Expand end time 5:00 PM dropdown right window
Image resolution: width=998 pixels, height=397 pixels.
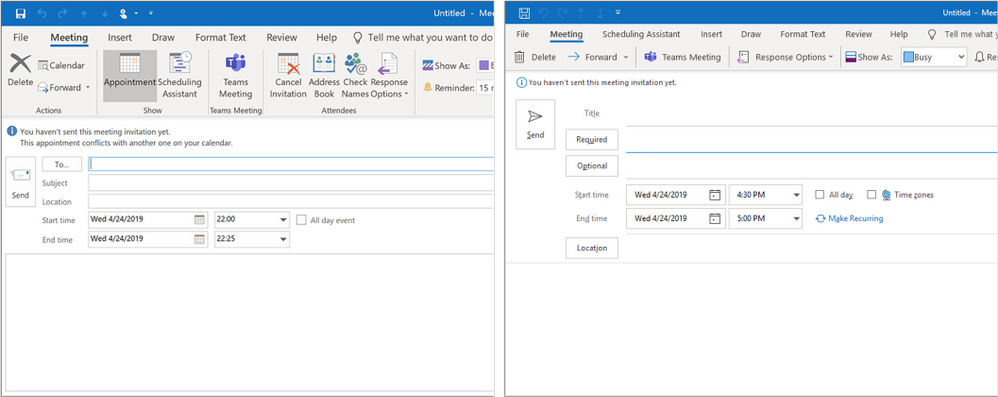[x=797, y=218]
